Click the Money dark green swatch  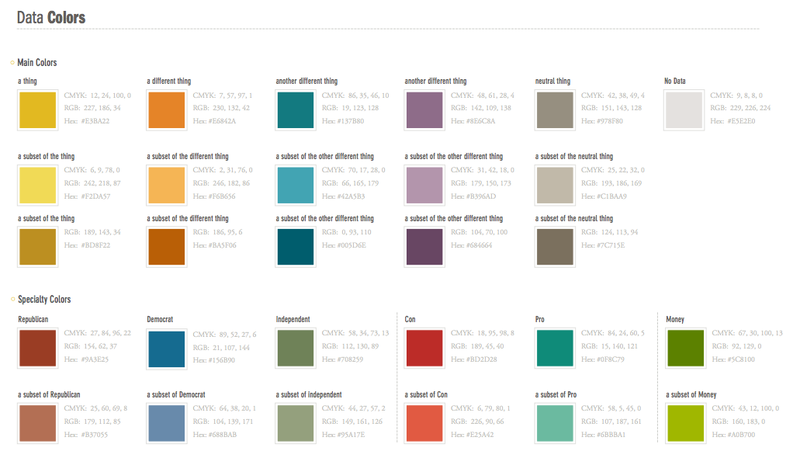click(x=683, y=347)
